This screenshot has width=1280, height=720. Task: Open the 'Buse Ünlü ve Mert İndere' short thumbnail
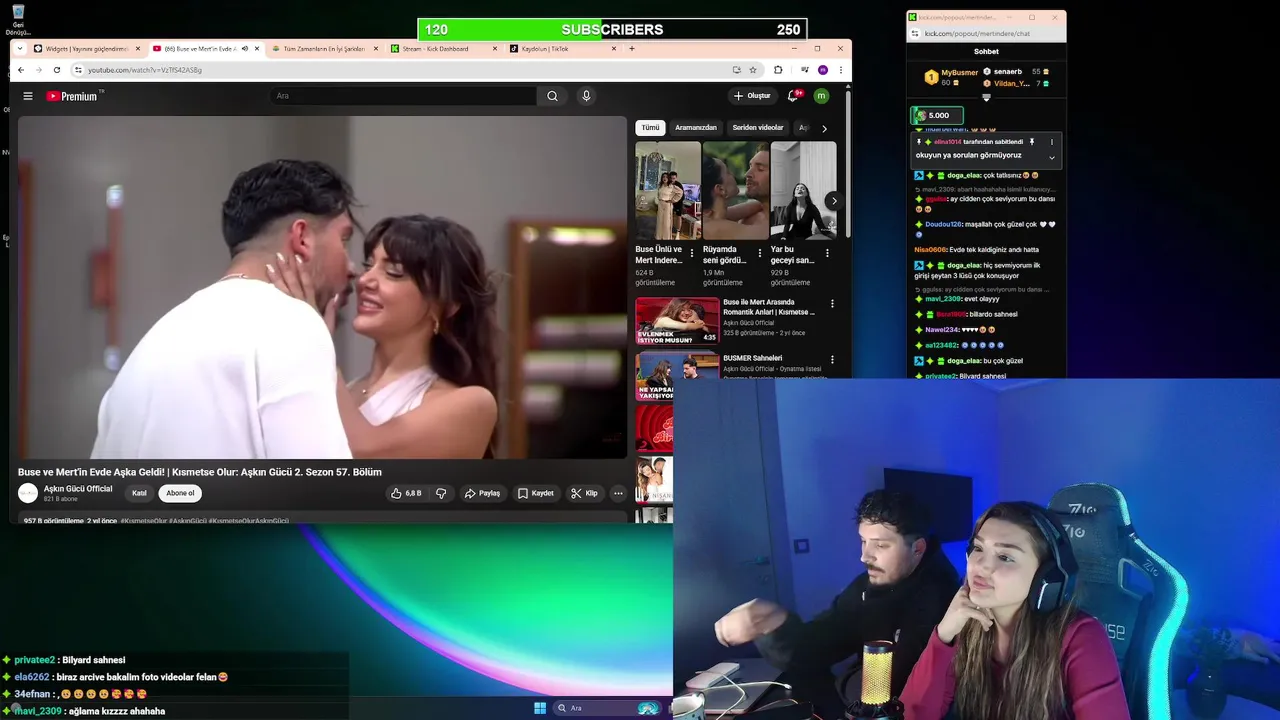668,190
